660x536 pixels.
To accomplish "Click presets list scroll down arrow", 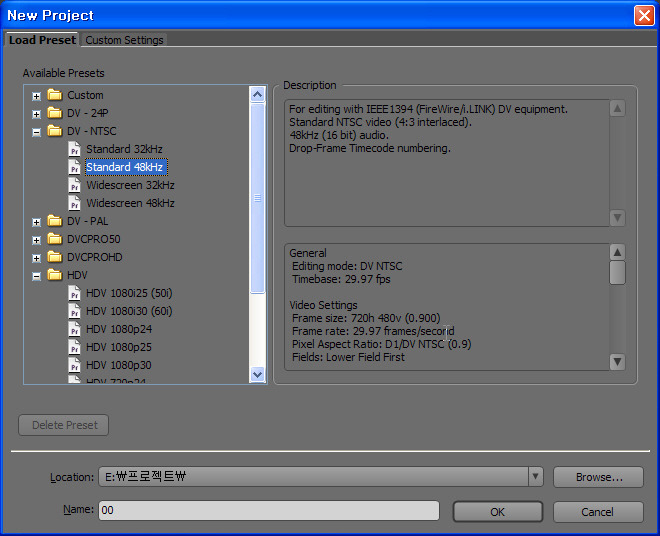I will tap(257, 374).
